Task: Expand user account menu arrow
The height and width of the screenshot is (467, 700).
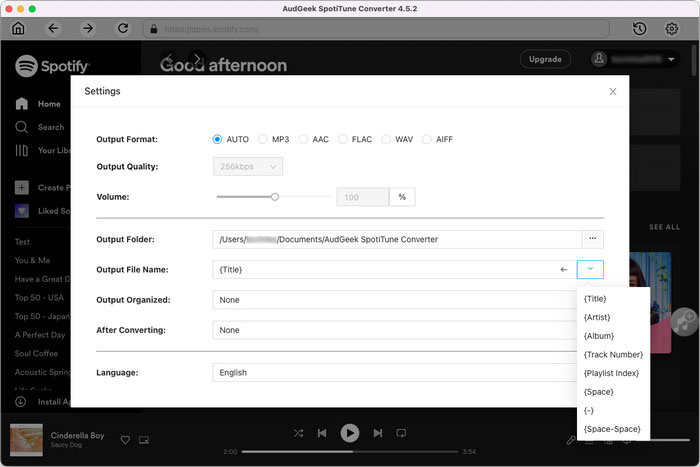Action: [671, 59]
